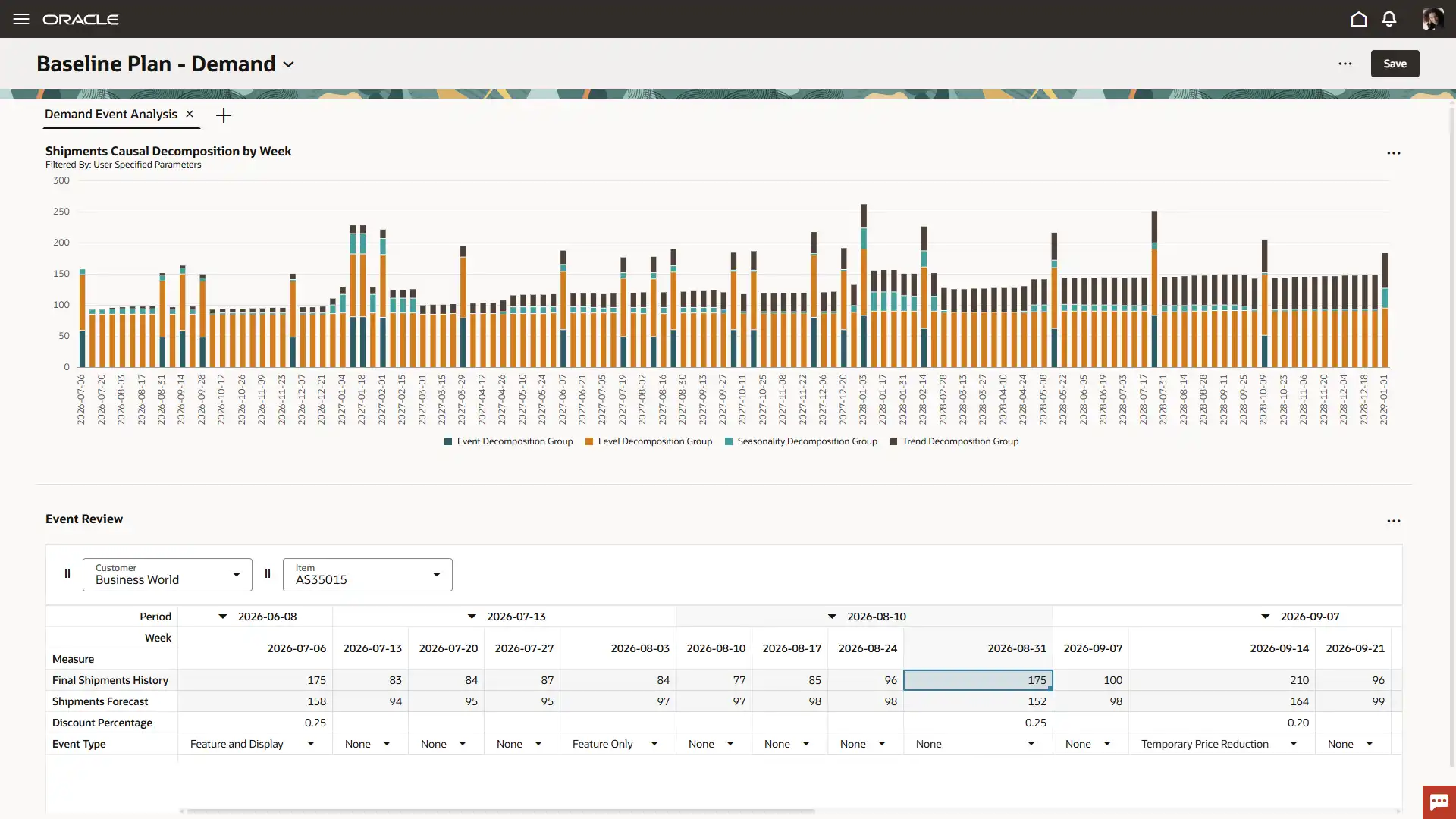Expand the Customer Business World dropdown

tap(237, 575)
